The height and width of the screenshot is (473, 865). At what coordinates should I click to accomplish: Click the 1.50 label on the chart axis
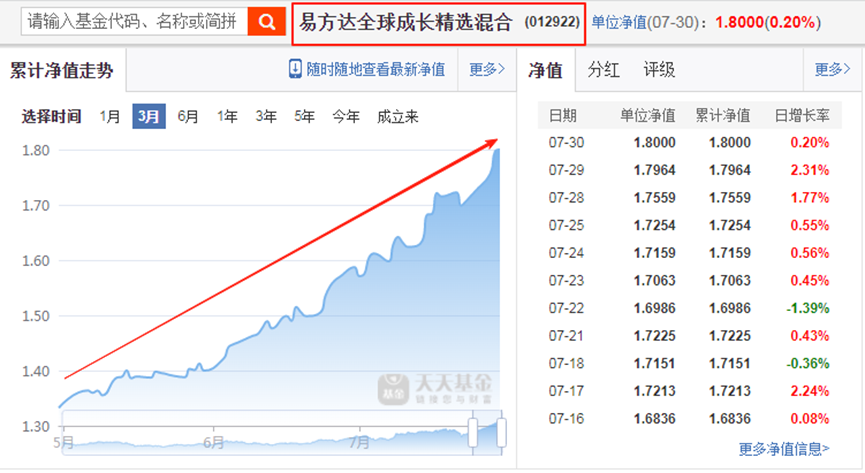35,316
